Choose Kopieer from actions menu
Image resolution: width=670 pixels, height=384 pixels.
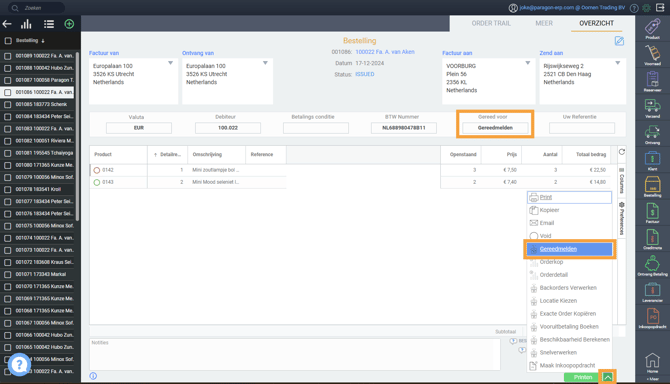click(569, 210)
